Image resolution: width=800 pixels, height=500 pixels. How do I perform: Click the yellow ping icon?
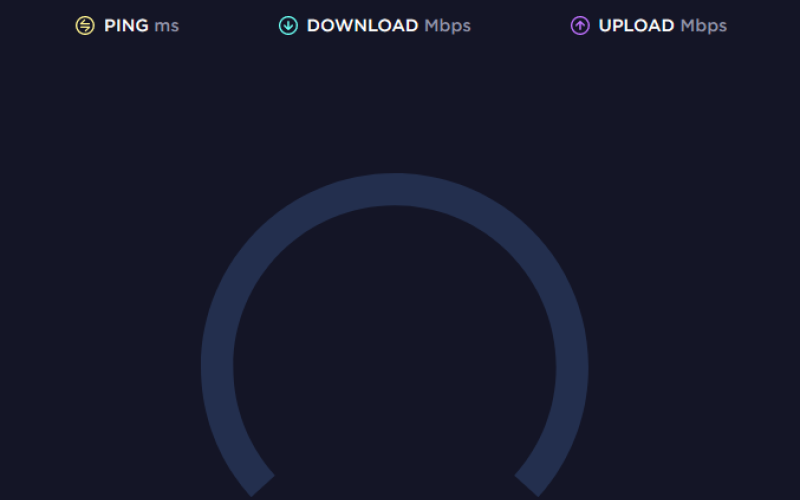(x=85, y=26)
